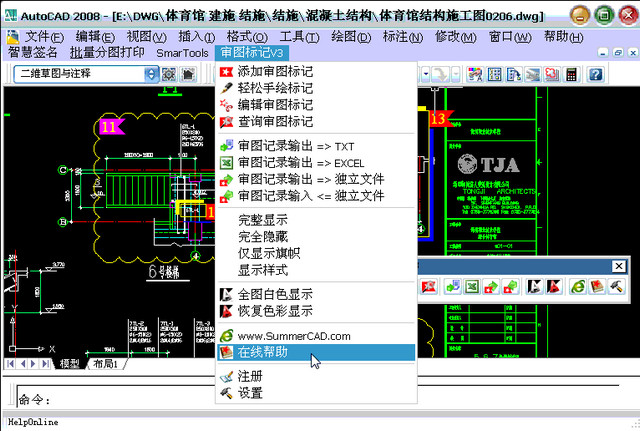Click the Export to TXT icon in floating toolbar
Viewport: 640px width, 431px height.
[453, 287]
